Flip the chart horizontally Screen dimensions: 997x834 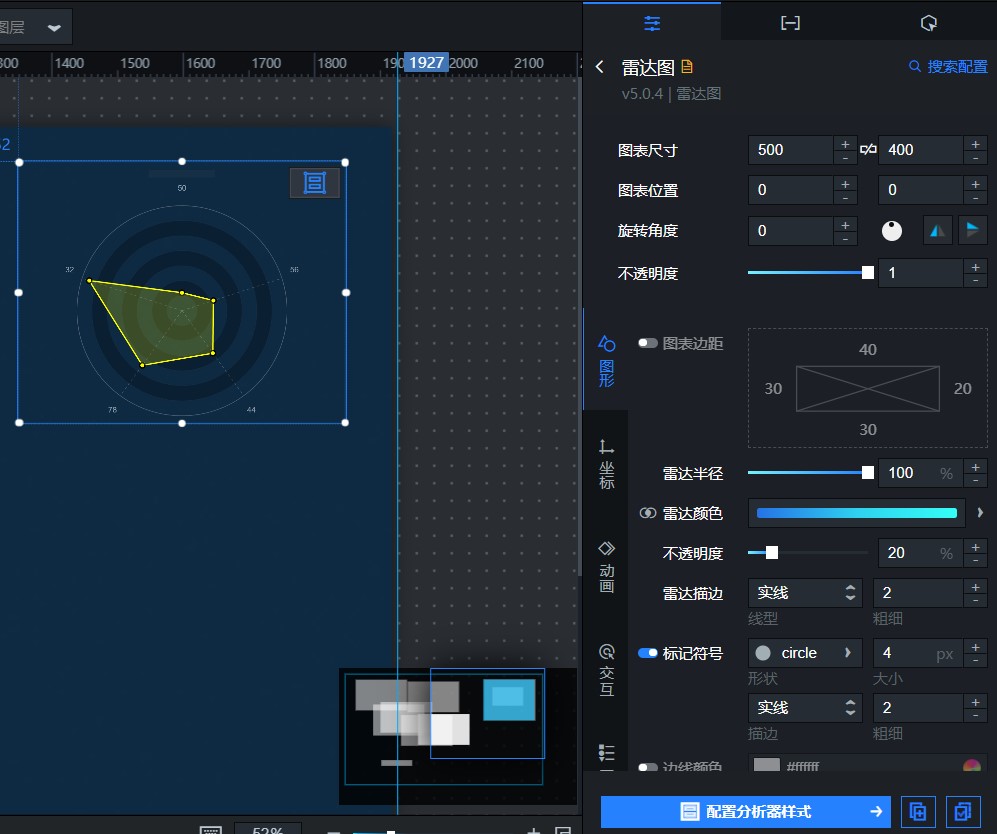(937, 231)
